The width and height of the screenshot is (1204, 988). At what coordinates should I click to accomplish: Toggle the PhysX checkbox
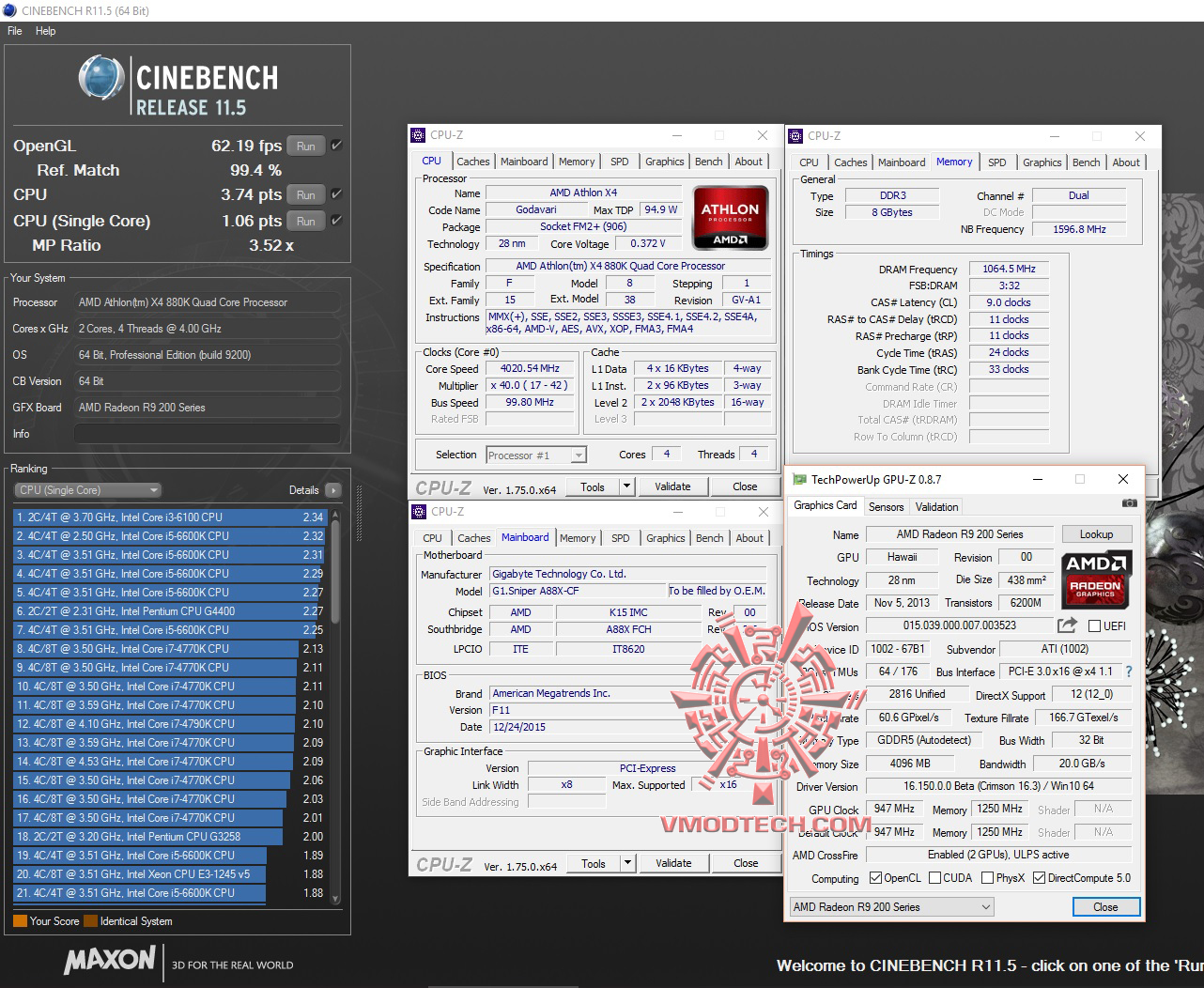click(987, 878)
